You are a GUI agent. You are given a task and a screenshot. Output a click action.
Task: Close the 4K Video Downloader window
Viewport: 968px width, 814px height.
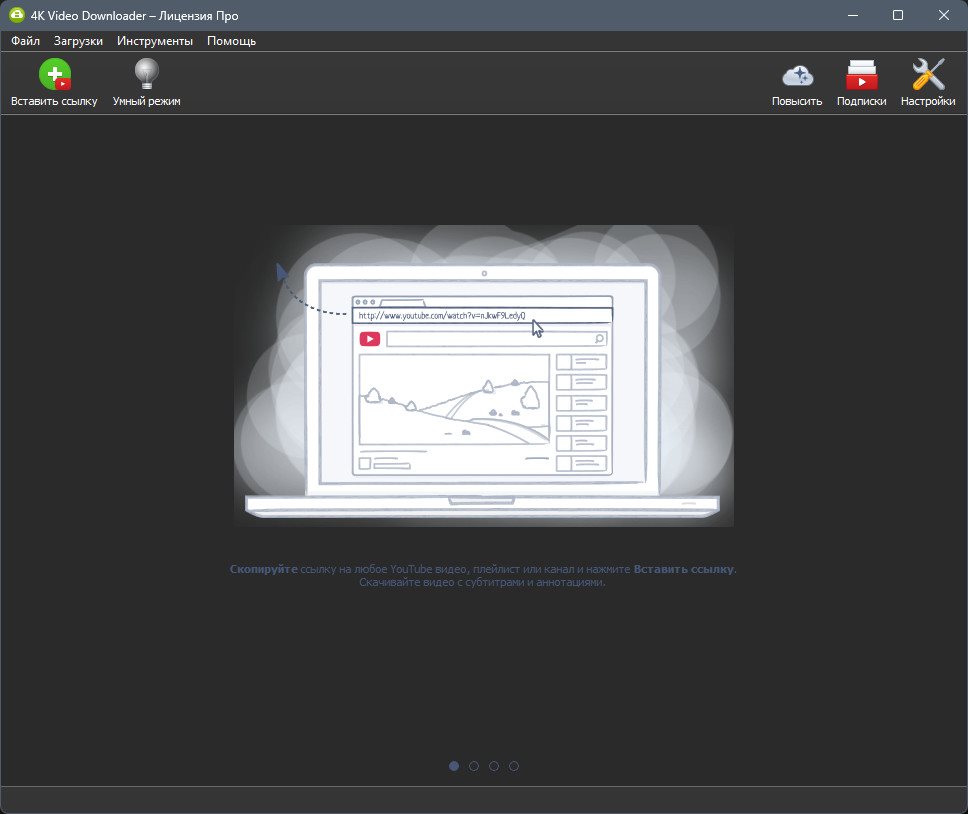944,15
